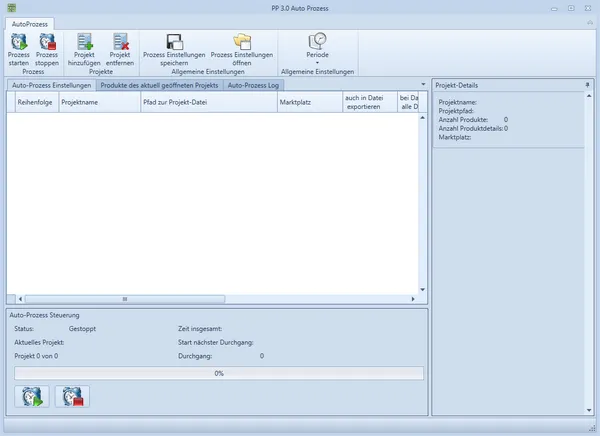Switch to Auto-Prozess Einstellungen tab
The height and width of the screenshot is (436, 600).
(x=51, y=85)
